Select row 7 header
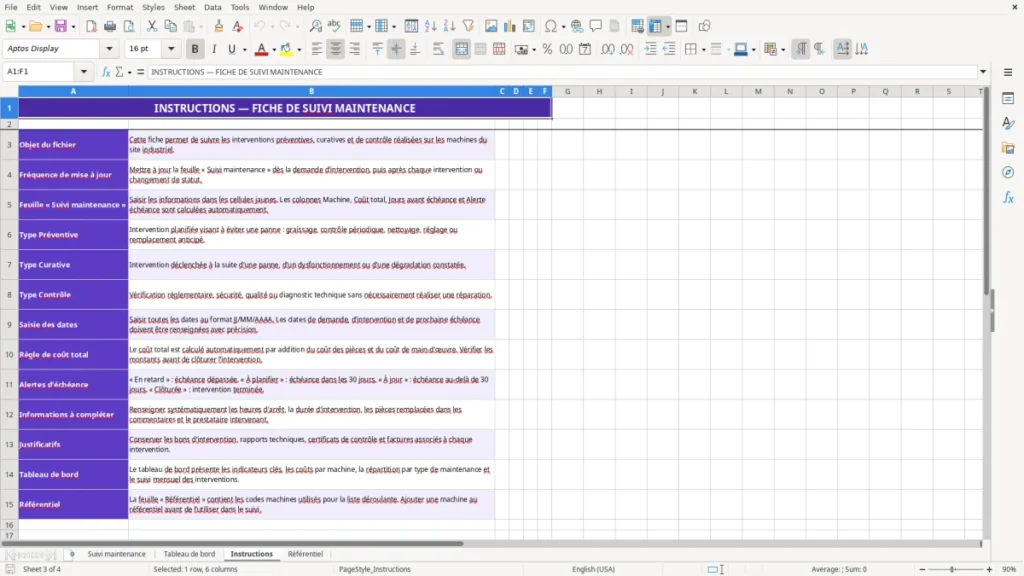This screenshot has height=576, width=1024. point(9,264)
